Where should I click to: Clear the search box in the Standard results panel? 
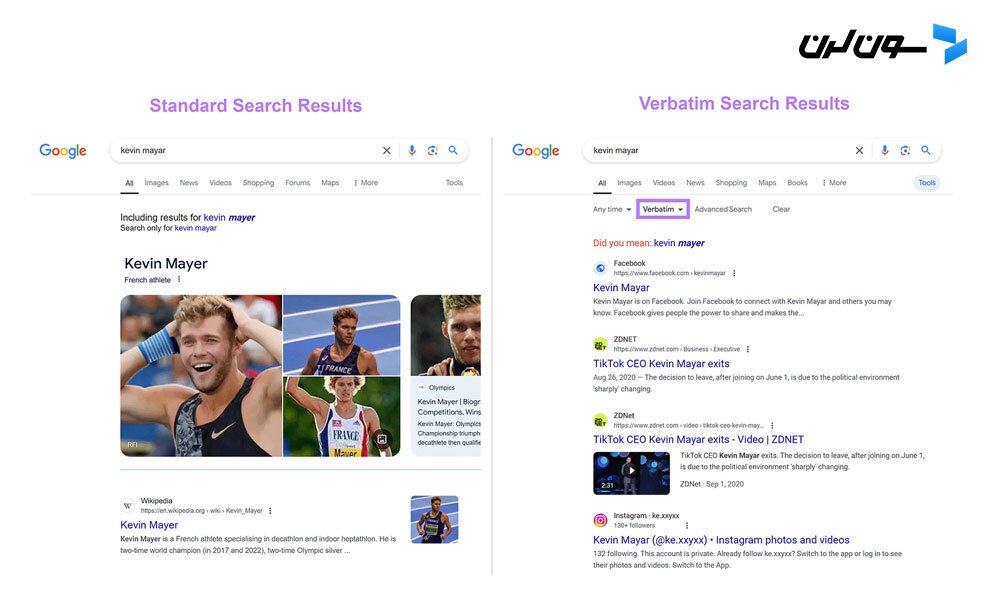click(x=386, y=150)
